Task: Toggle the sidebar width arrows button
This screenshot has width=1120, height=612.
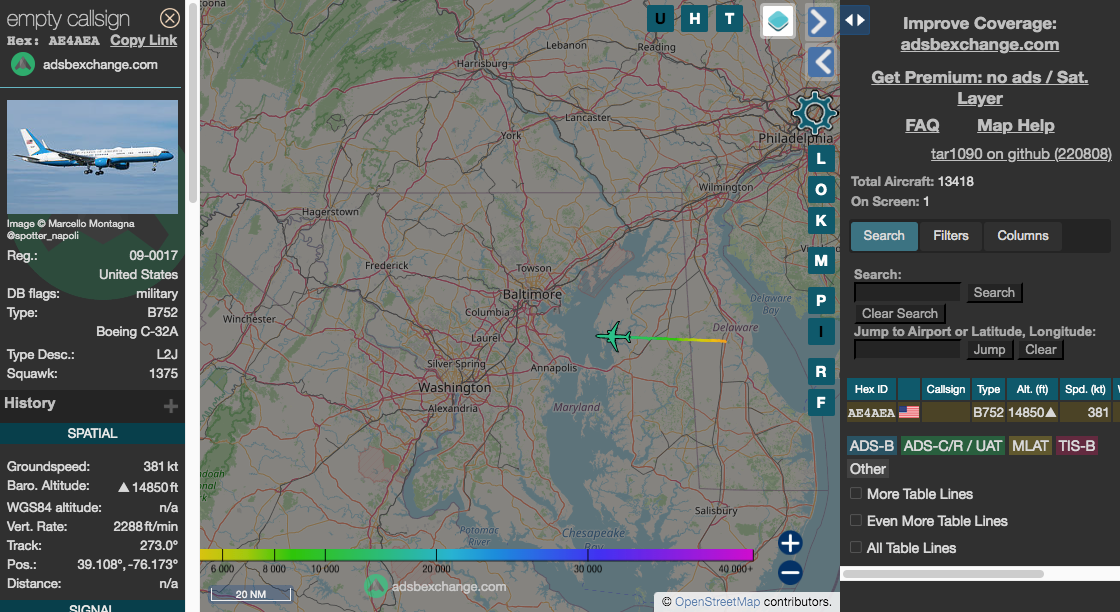Action: pos(855,20)
